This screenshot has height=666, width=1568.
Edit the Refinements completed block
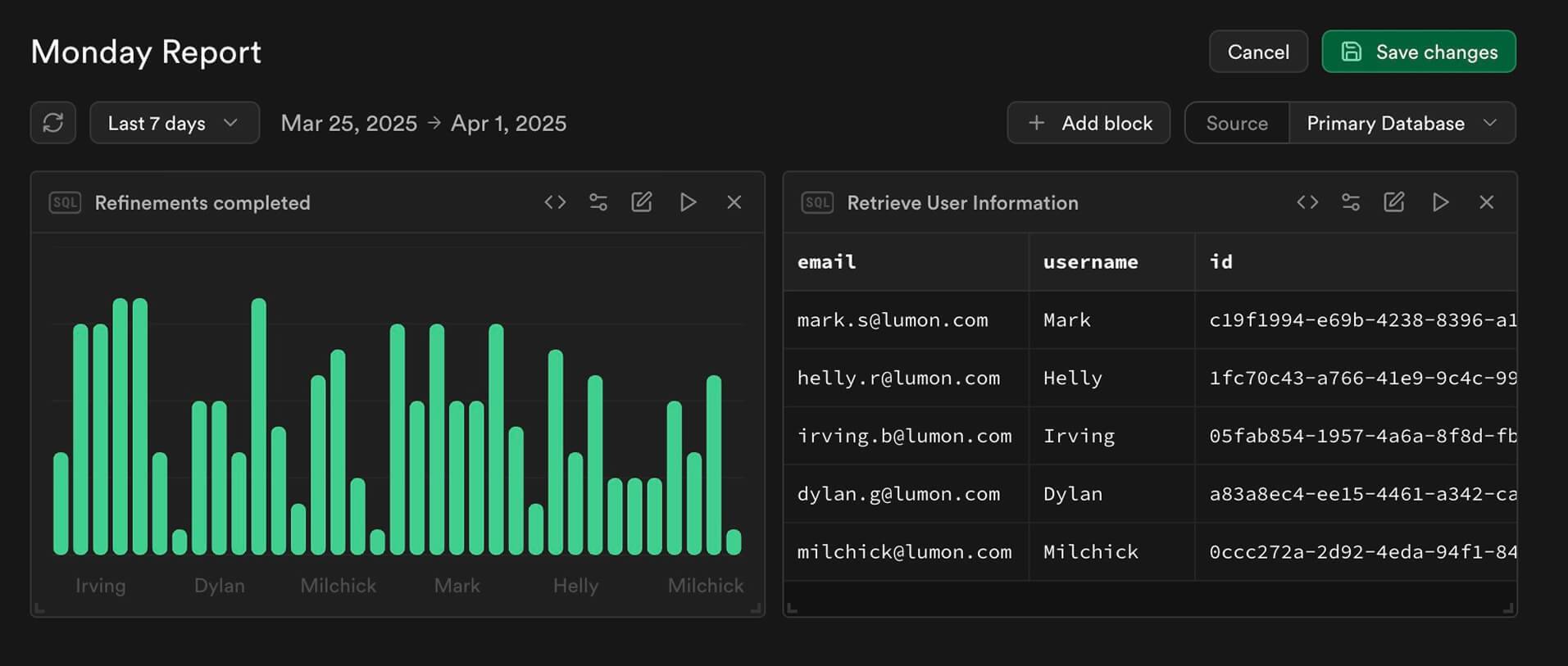click(642, 202)
